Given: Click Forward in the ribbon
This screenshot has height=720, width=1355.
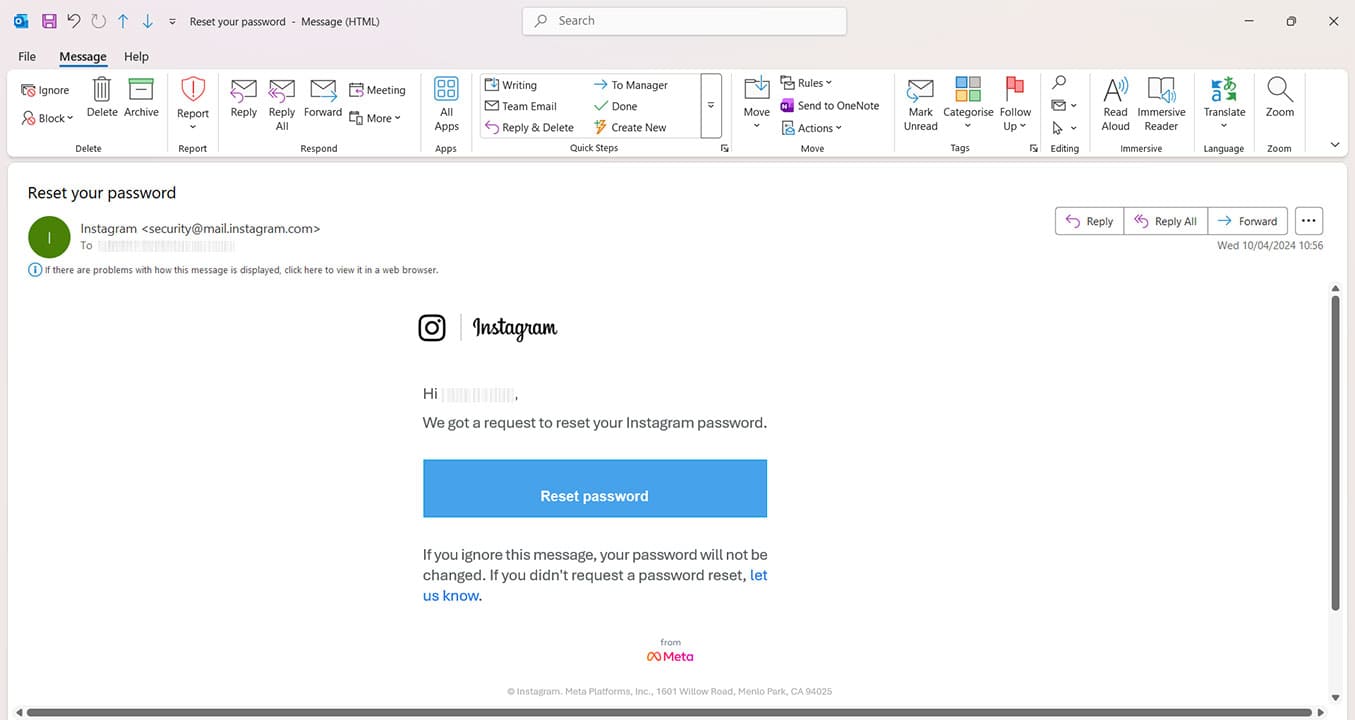Looking at the screenshot, I should (323, 98).
